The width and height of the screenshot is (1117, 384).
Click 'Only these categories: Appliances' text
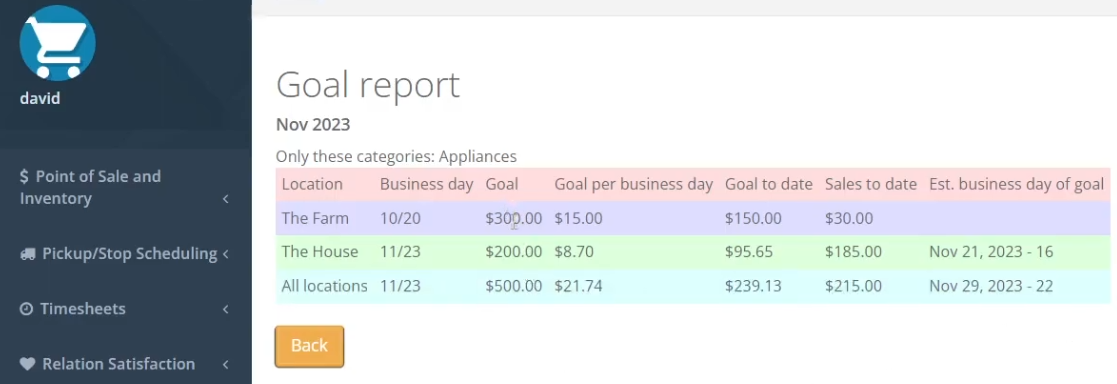coord(396,156)
